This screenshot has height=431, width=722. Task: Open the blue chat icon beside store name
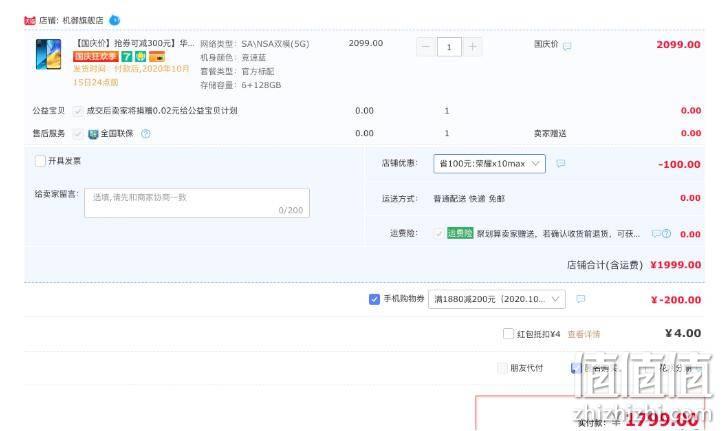(114, 20)
